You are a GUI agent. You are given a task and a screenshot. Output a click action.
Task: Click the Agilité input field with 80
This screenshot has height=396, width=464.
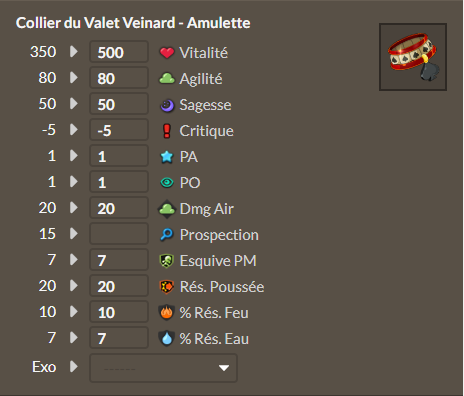(119, 78)
